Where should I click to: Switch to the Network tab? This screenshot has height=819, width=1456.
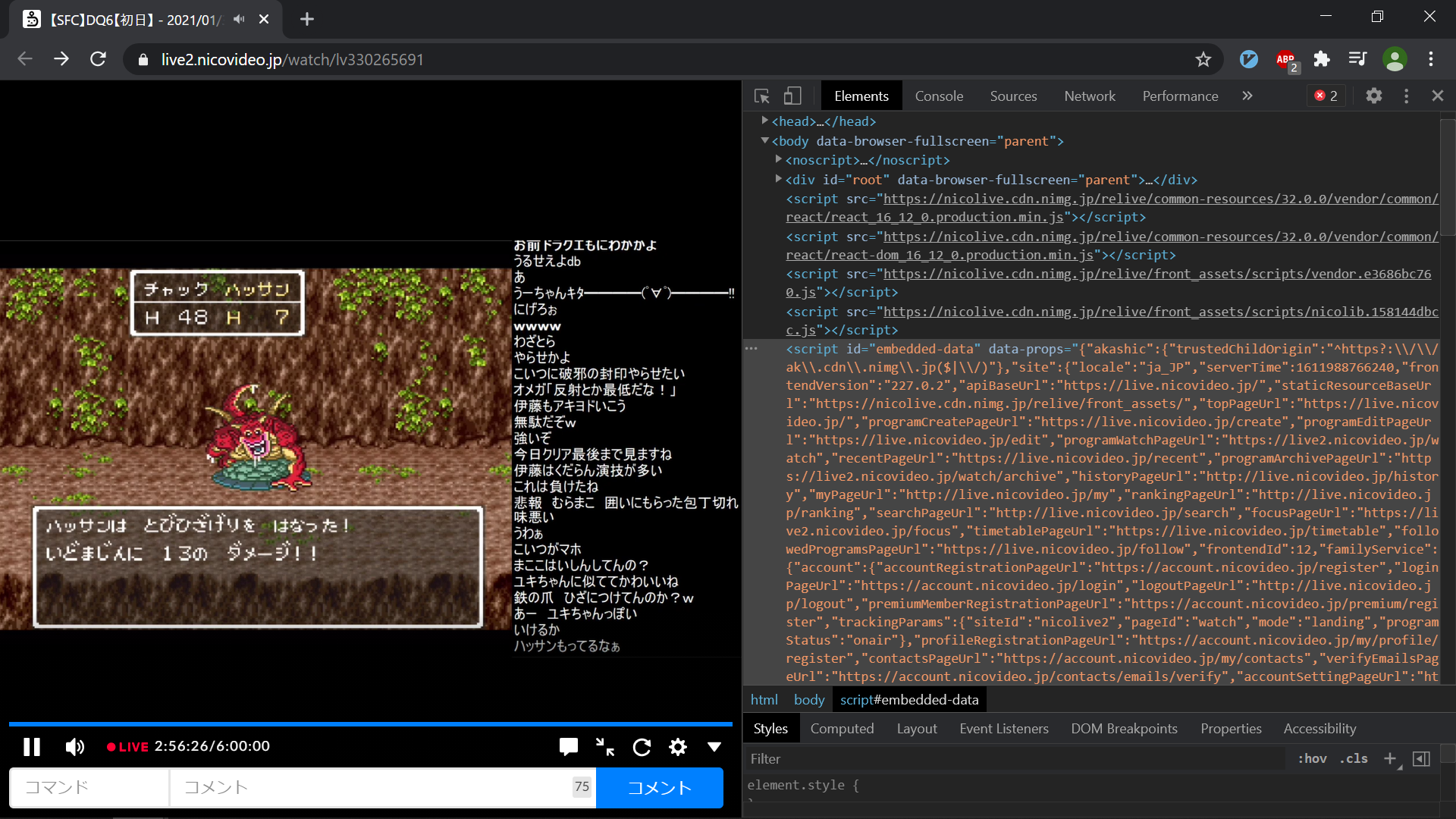click(x=1090, y=96)
